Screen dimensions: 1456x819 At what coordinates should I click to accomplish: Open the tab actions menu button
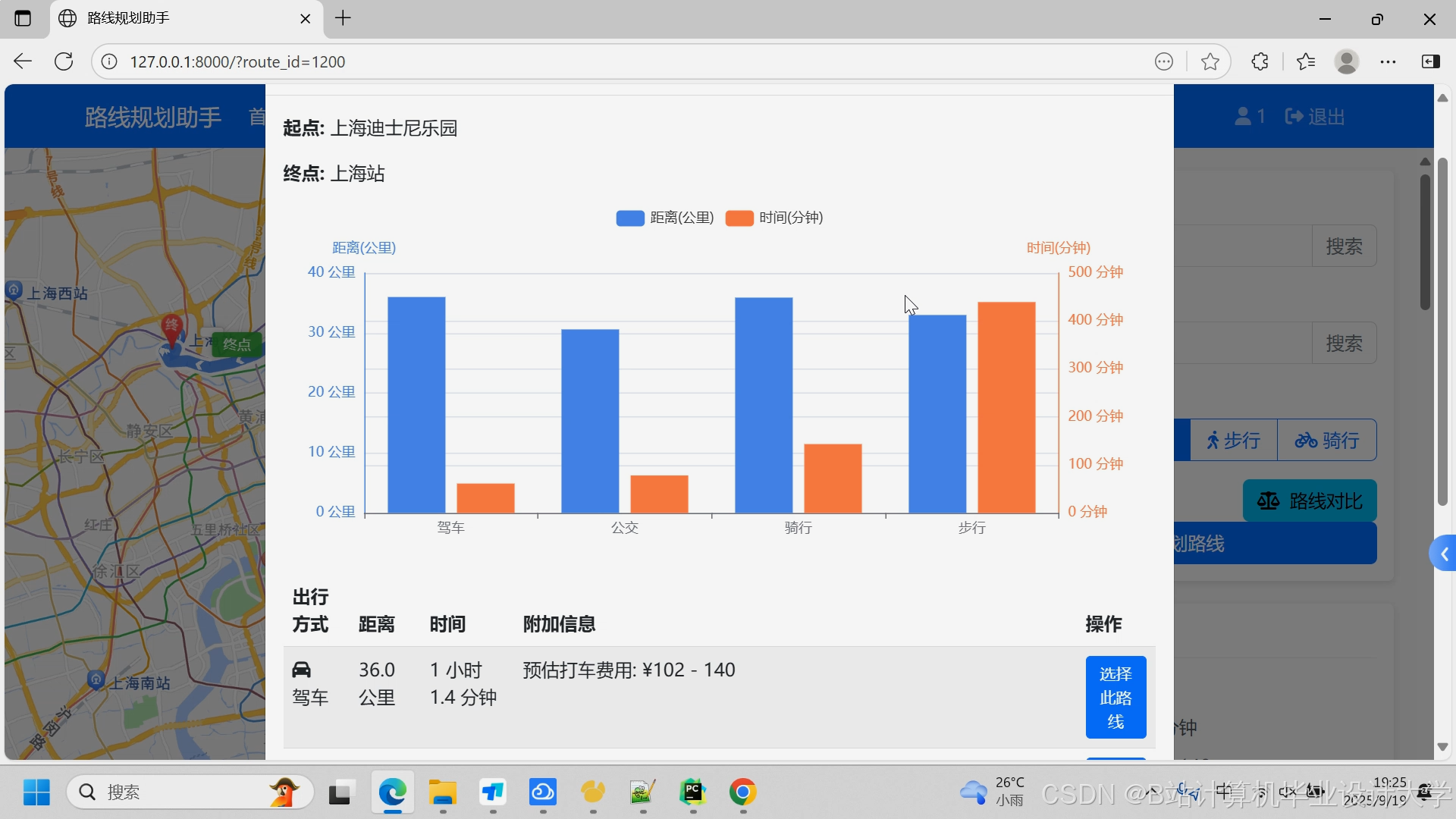tap(23, 18)
